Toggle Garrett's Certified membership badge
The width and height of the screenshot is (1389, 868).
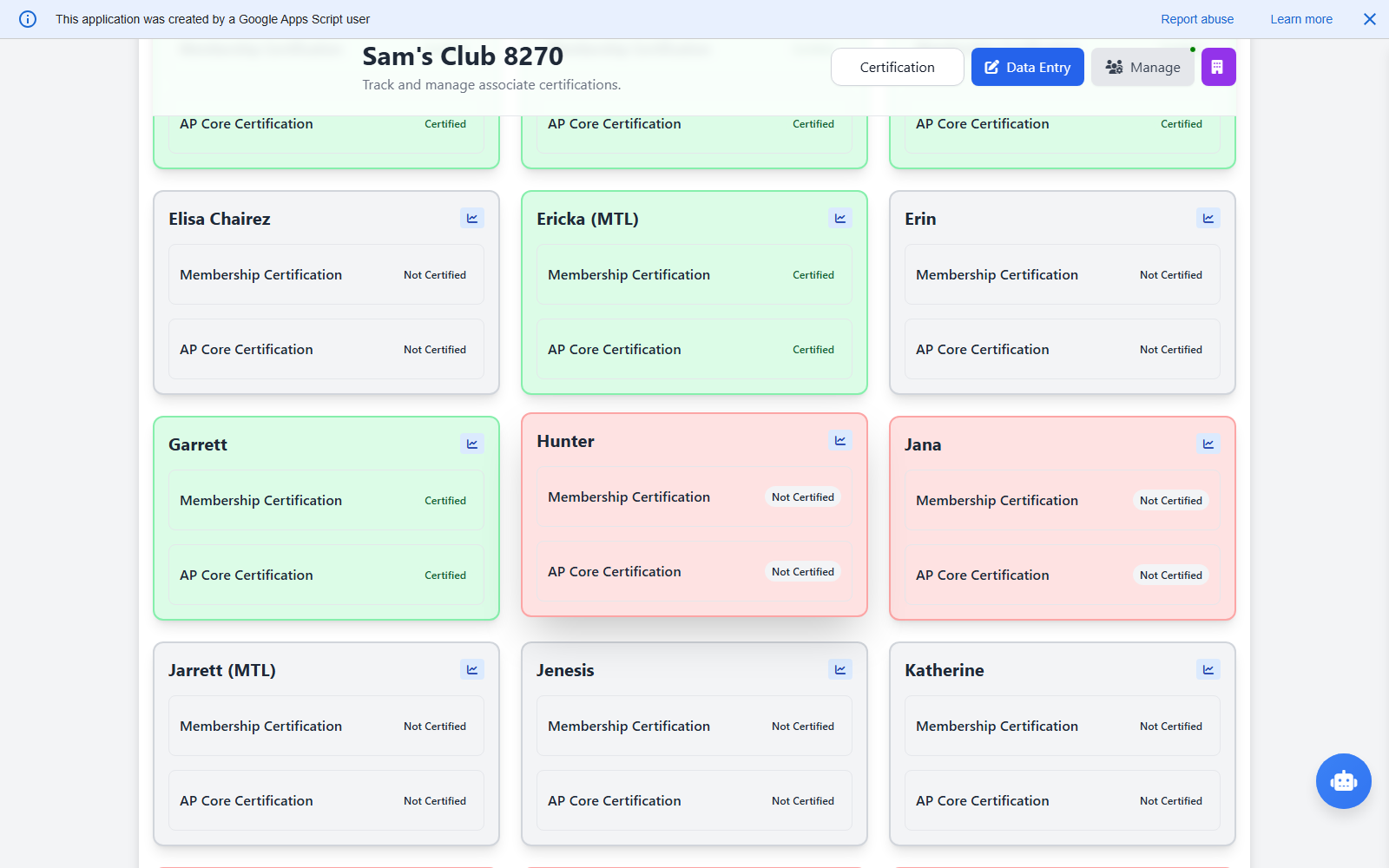(445, 500)
